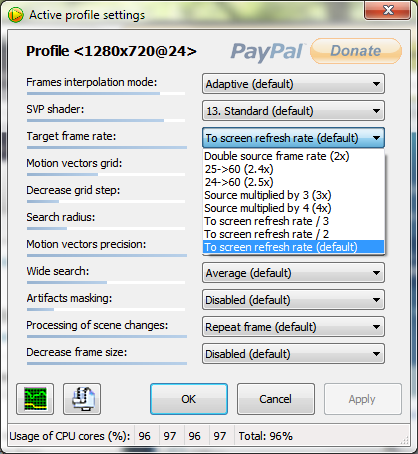The image size is (418, 454).
Task: Click the OK button
Action: pyautogui.click(x=189, y=399)
